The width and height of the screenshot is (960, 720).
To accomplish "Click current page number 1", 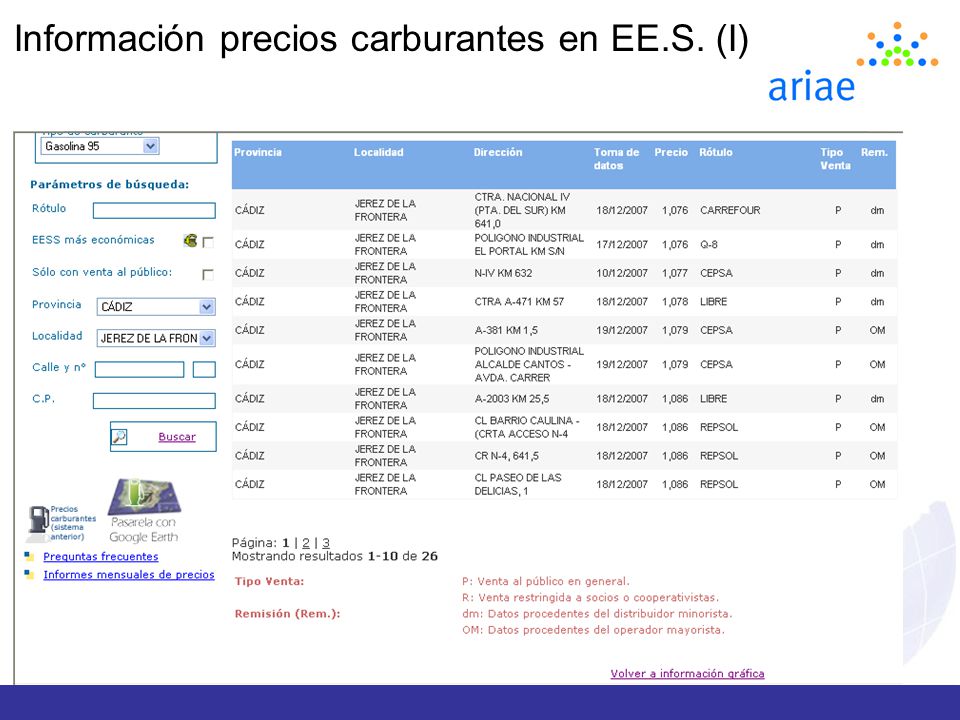I will (x=285, y=542).
